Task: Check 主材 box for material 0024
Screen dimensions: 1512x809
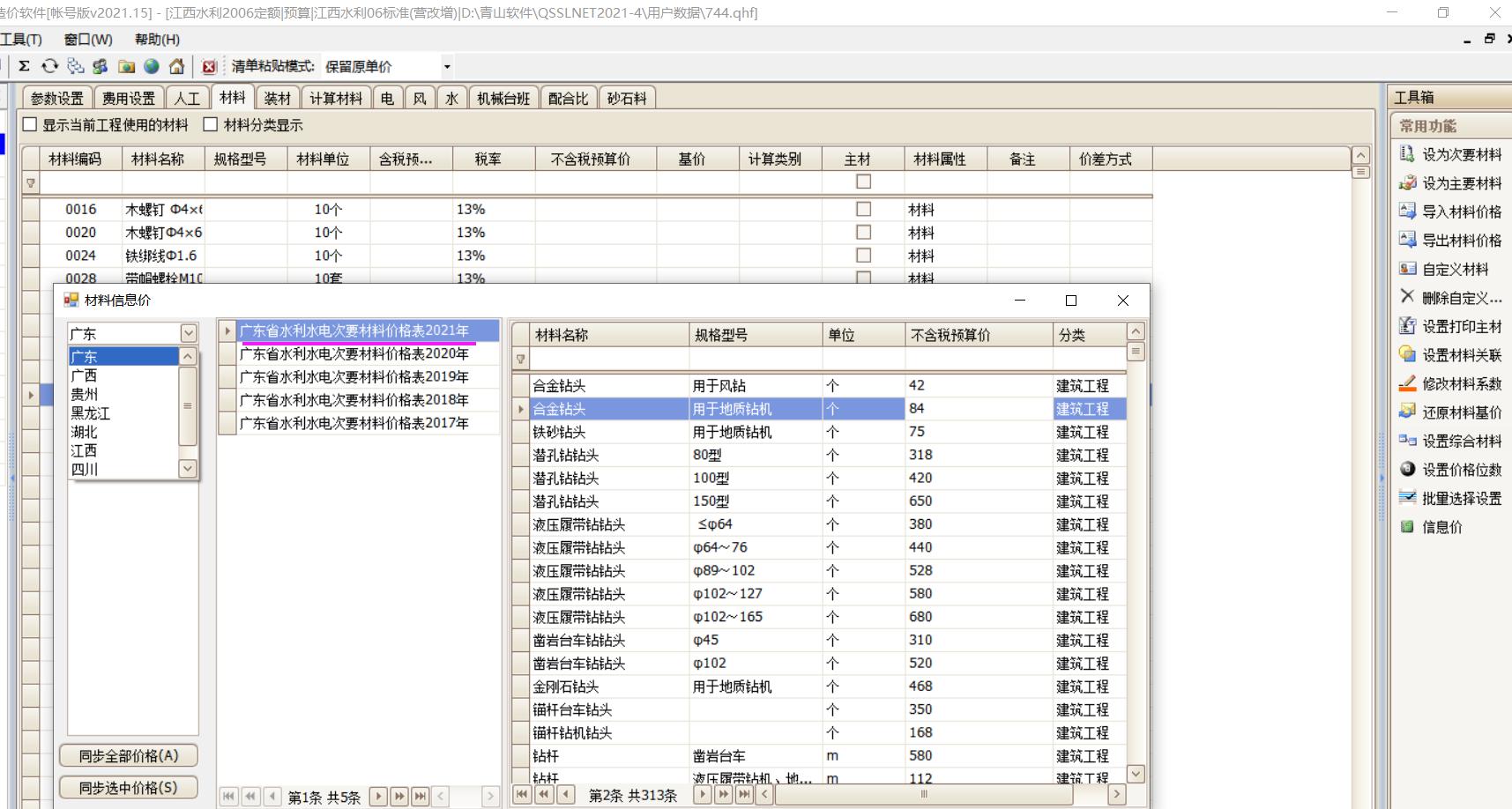Action: coord(863,255)
